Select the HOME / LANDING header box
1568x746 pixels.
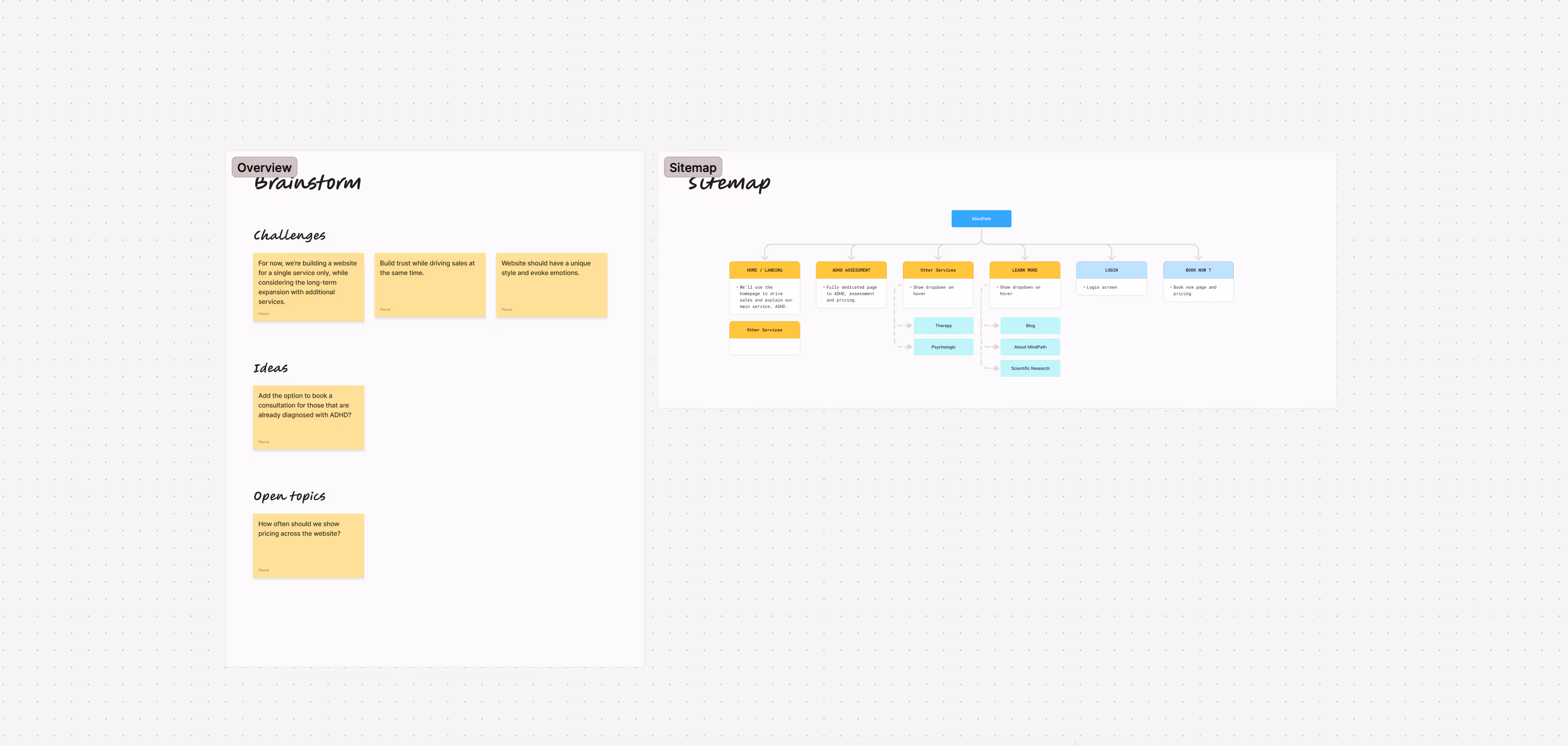pos(764,270)
